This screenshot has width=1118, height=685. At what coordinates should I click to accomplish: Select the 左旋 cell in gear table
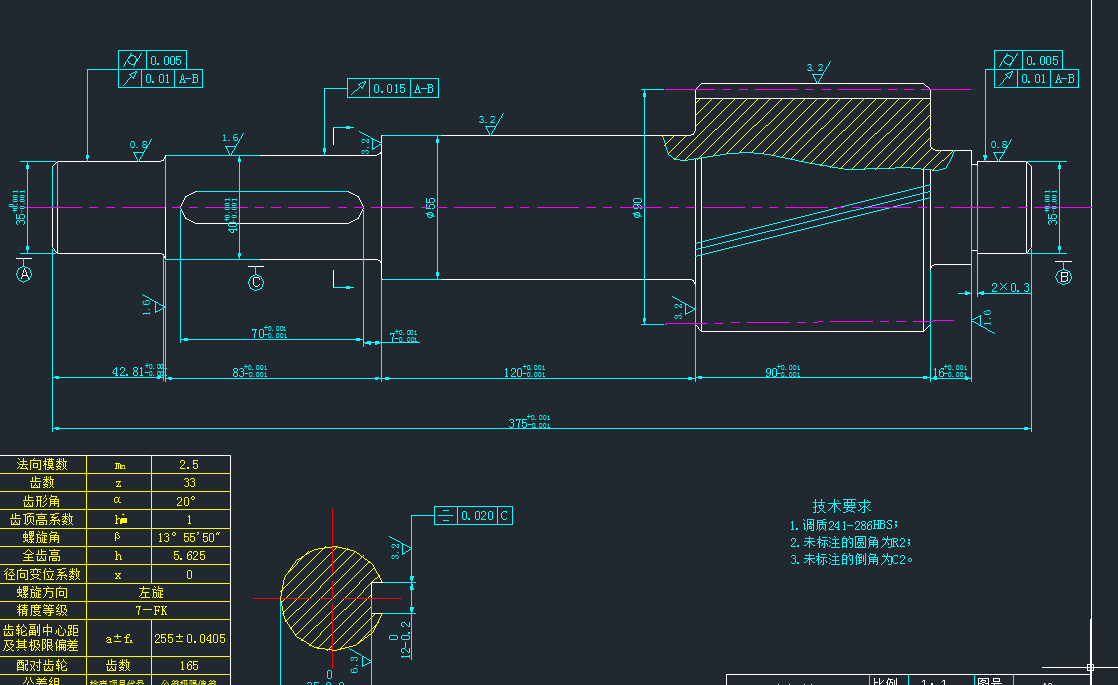click(151, 592)
